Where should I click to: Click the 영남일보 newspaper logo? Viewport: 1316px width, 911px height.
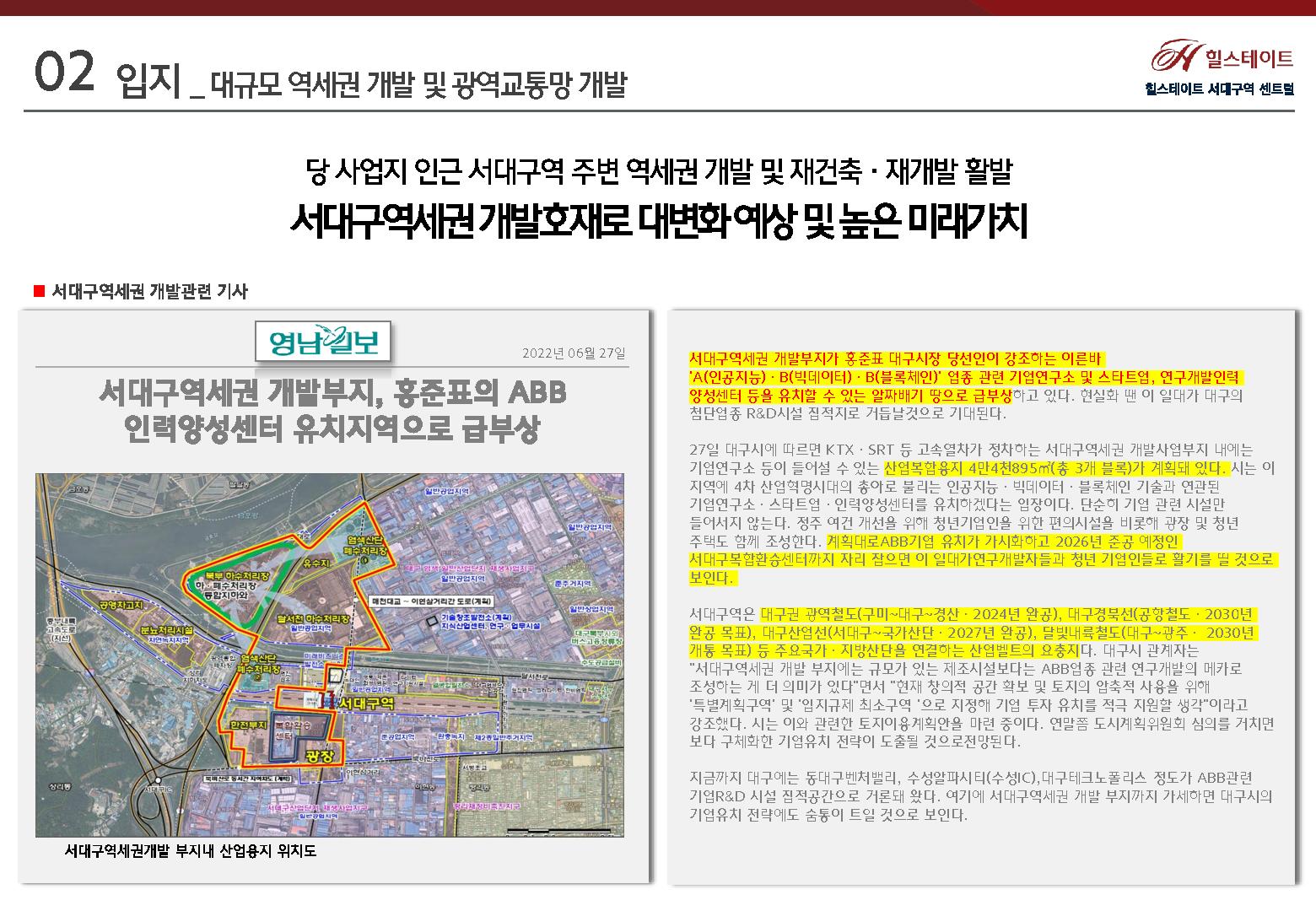coord(324,342)
